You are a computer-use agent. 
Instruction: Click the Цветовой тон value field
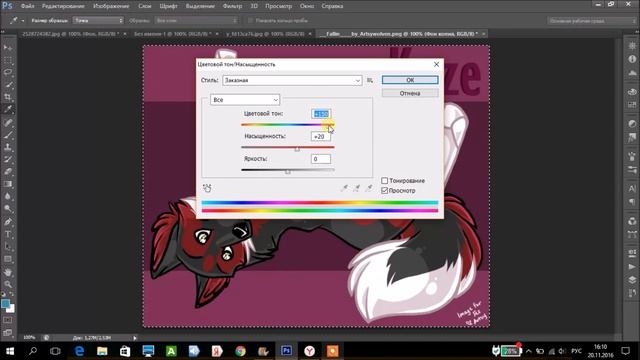point(321,114)
